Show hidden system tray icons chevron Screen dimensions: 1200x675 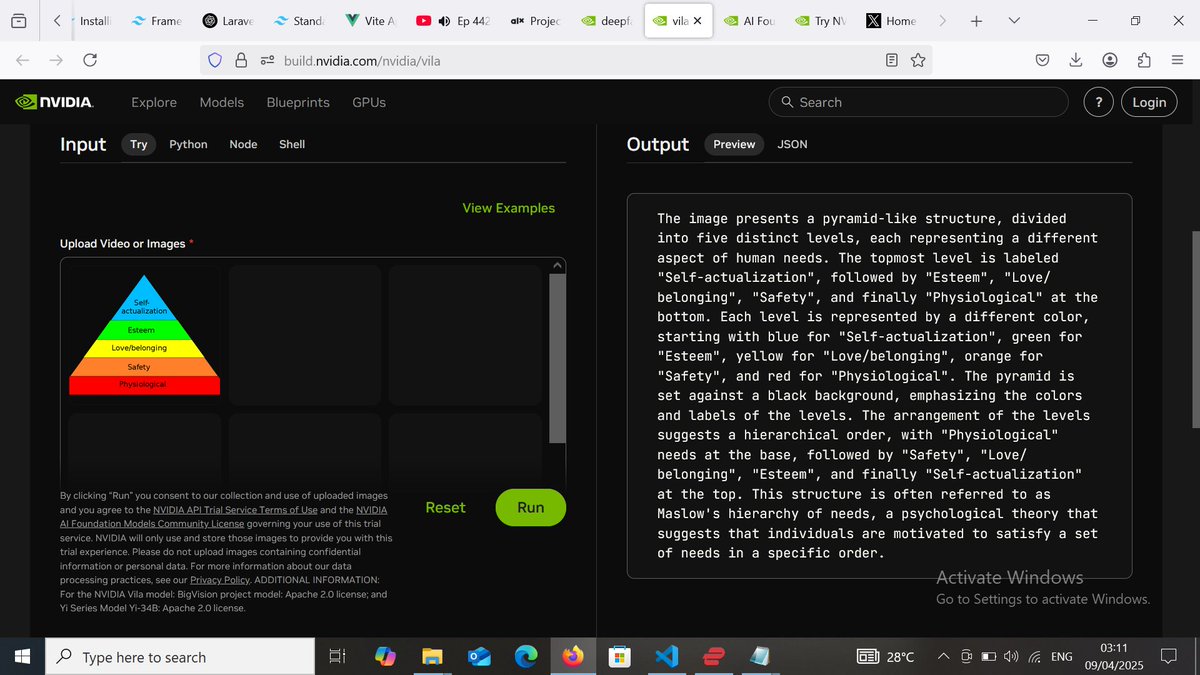pos(943,657)
